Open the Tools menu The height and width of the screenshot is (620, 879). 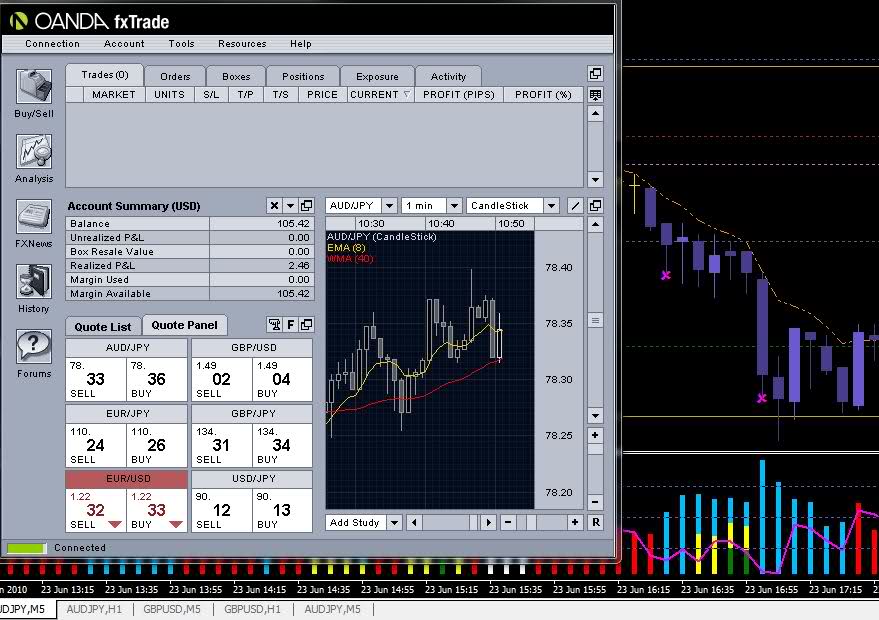(181, 44)
